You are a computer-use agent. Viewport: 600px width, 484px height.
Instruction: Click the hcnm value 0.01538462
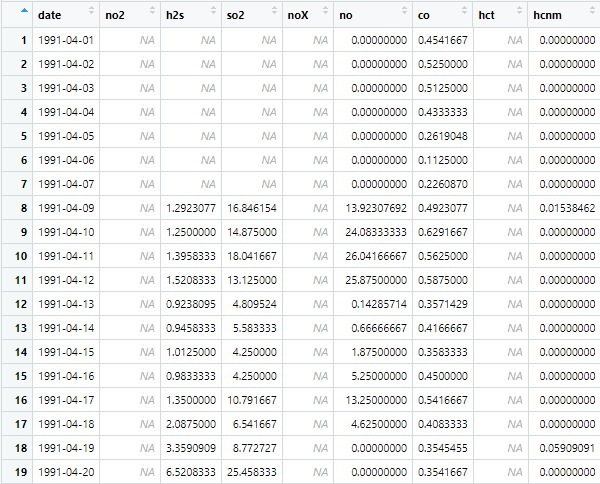pos(566,207)
